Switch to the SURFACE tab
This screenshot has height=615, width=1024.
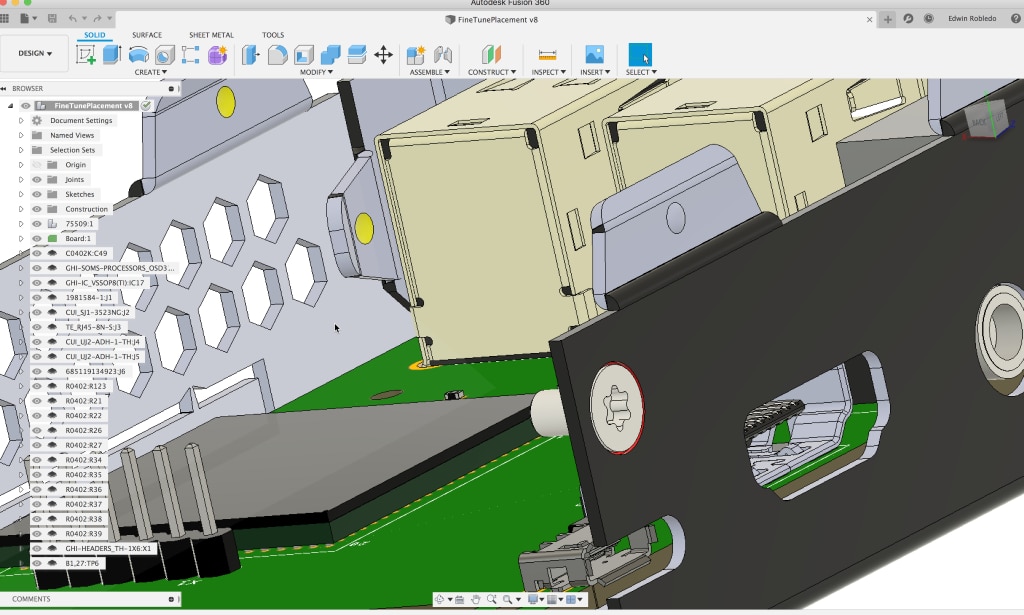tap(147, 35)
